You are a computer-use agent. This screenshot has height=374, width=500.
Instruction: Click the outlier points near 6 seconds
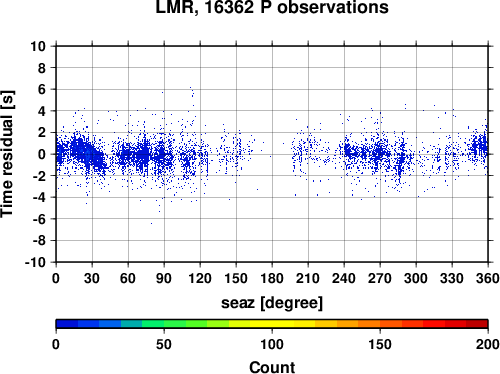pyautogui.click(x=192, y=92)
